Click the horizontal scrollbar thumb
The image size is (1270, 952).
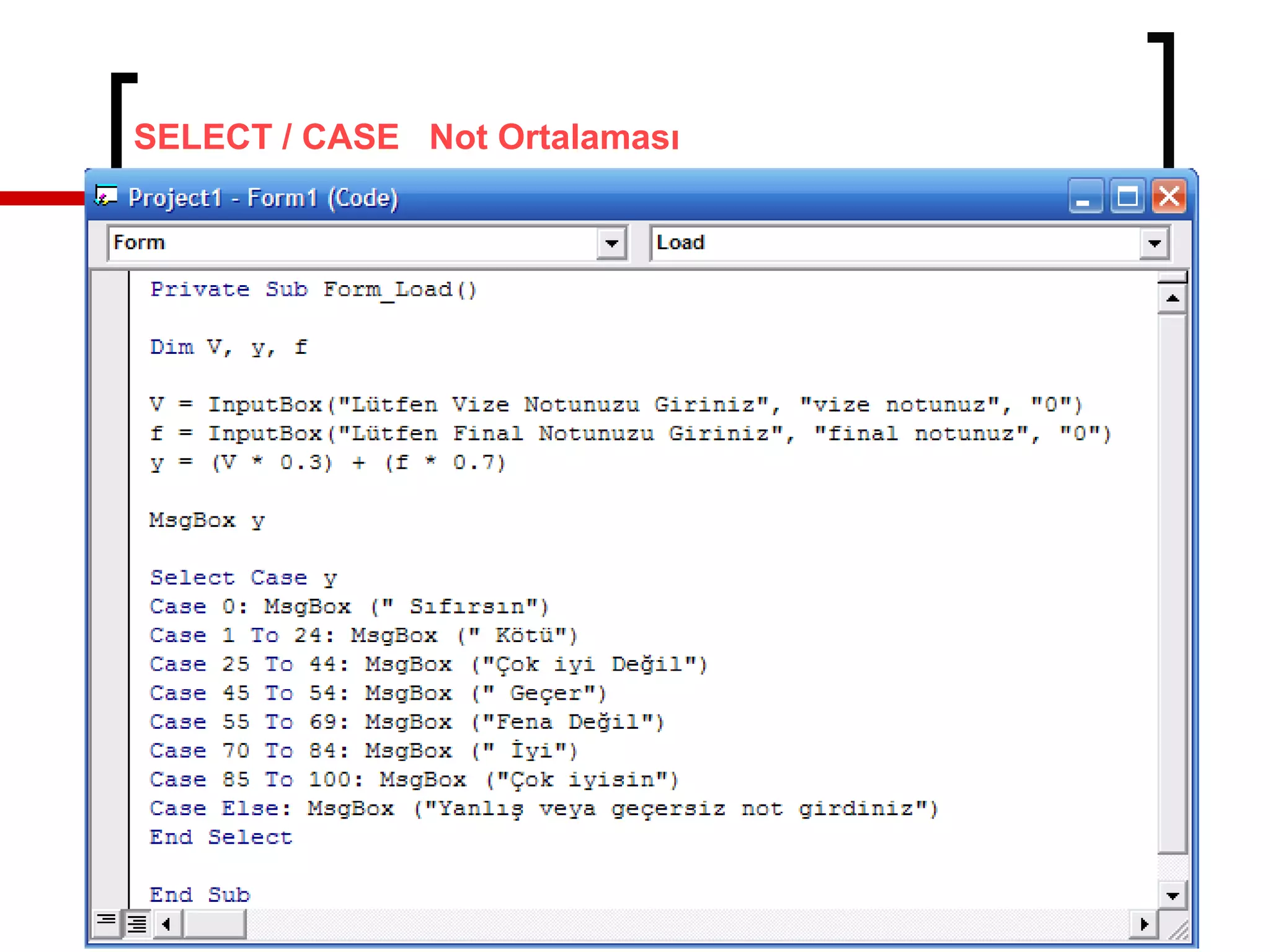pos(215,924)
